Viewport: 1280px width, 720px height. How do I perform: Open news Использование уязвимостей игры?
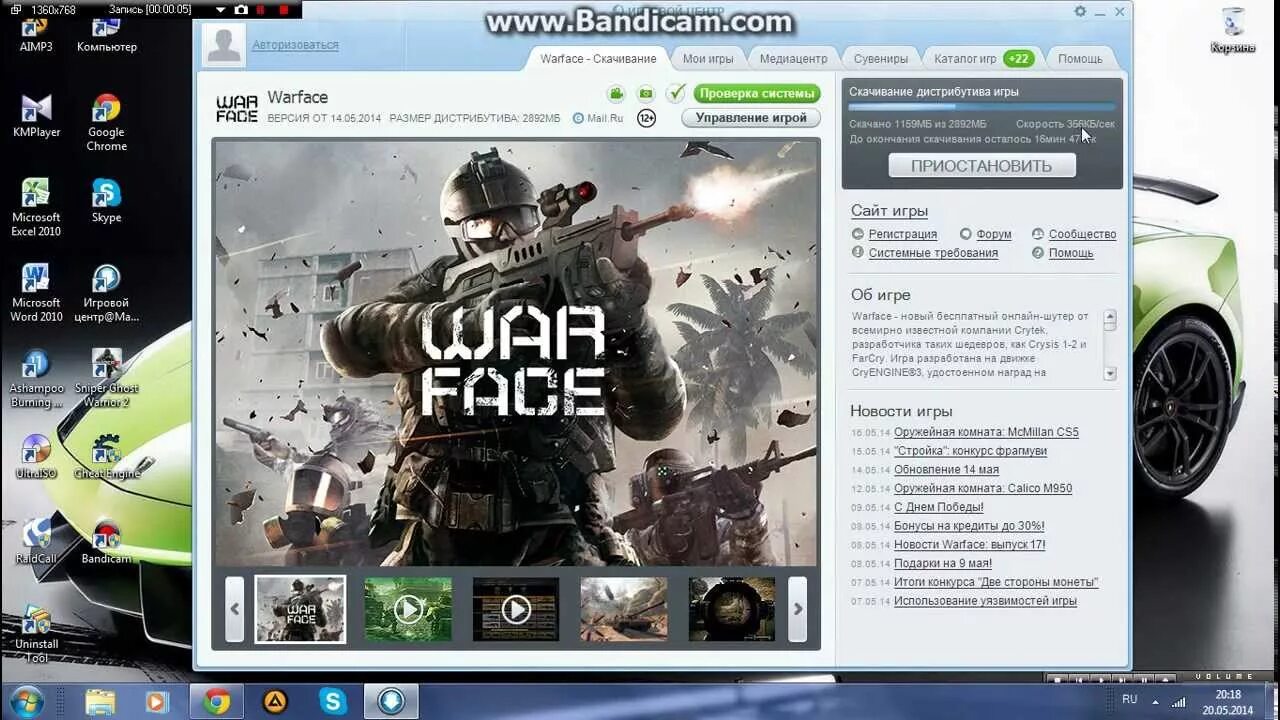[985, 601]
